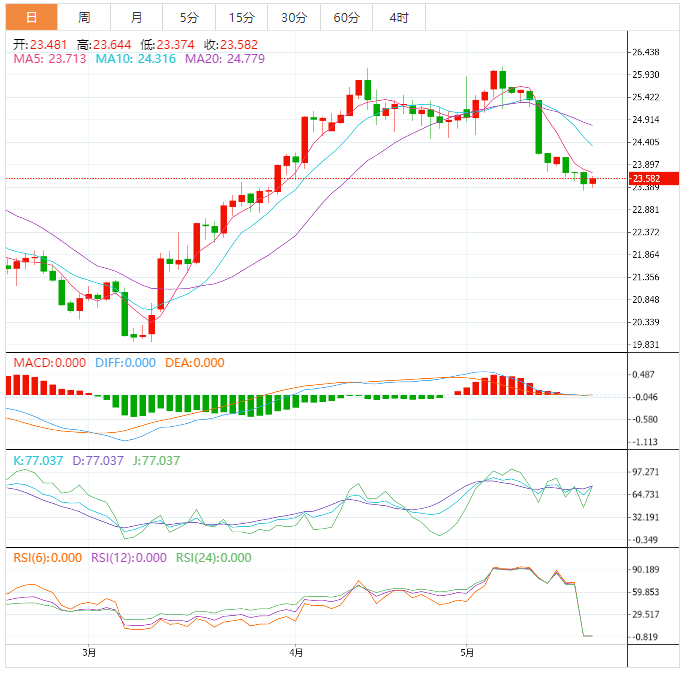Open the 30分 interval tab
This screenshot has height=675, width=688.
click(x=294, y=18)
